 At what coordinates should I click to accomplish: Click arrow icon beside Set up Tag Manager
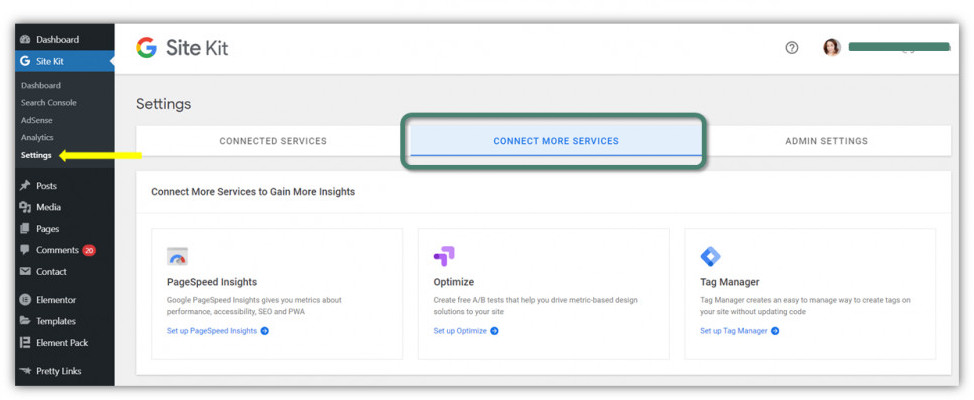(x=775, y=331)
